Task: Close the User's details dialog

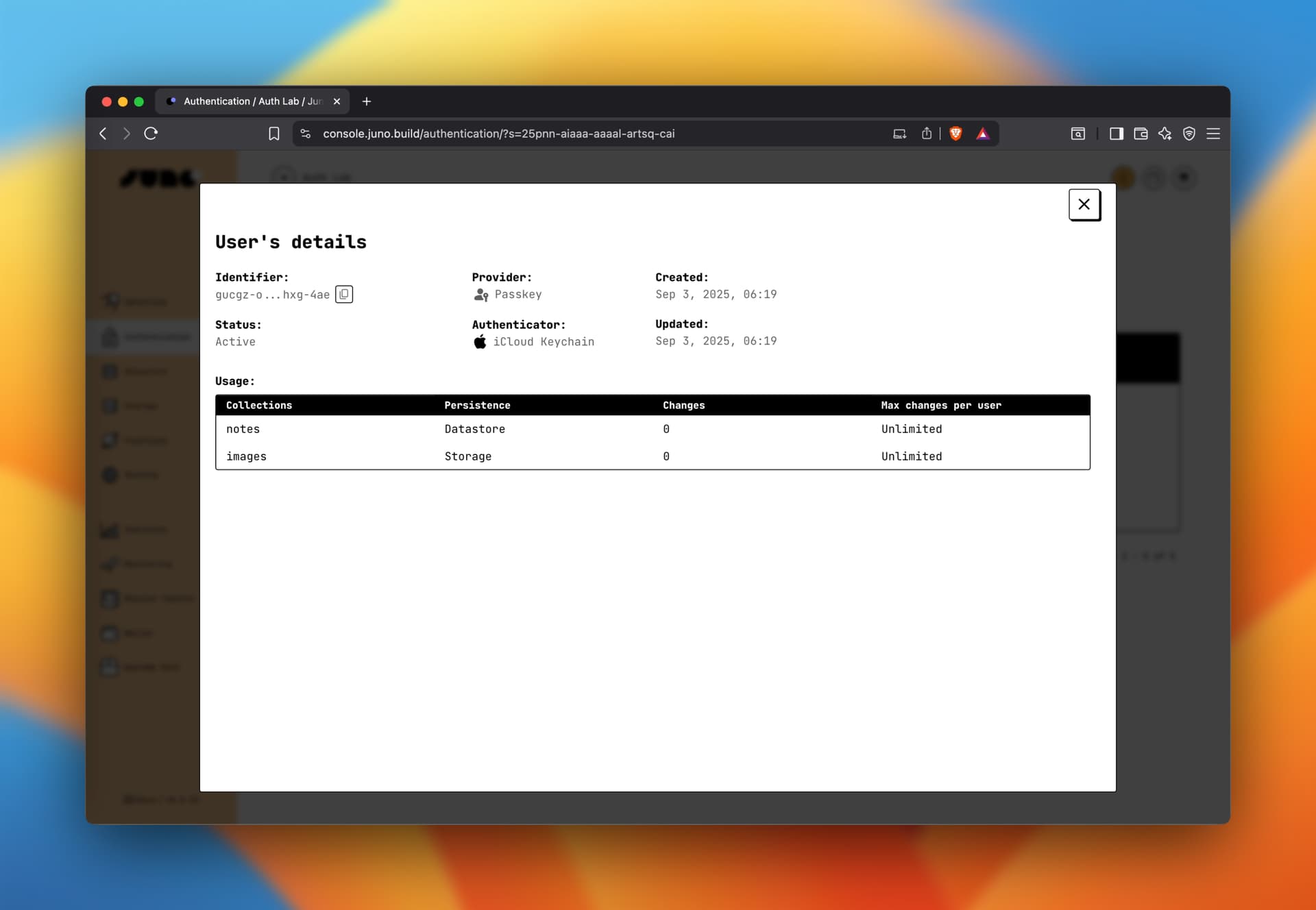Action: point(1084,204)
